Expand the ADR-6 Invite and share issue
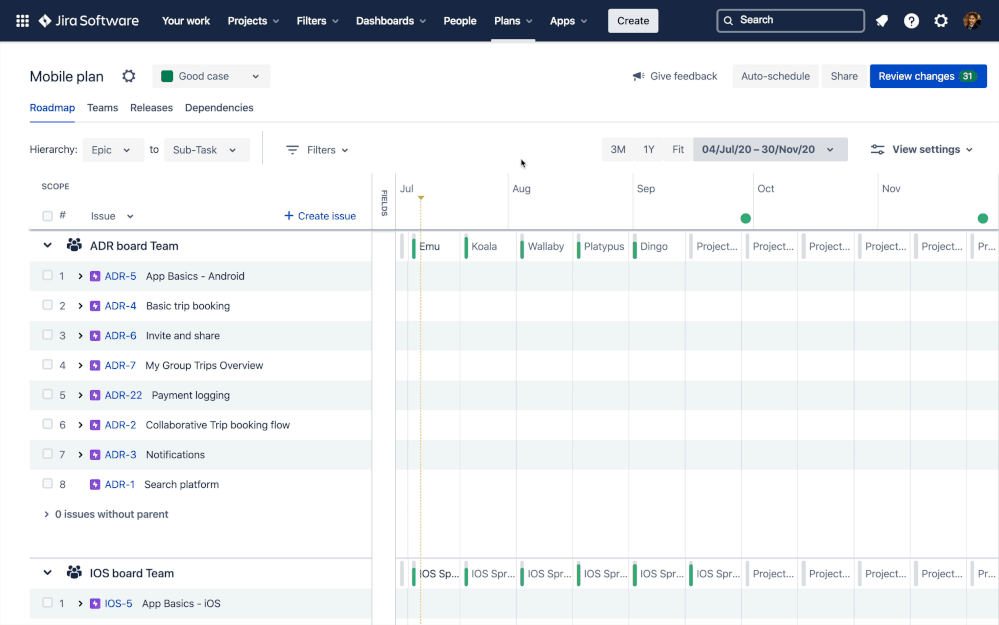The height and width of the screenshot is (625, 999). [x=81, y=336]
